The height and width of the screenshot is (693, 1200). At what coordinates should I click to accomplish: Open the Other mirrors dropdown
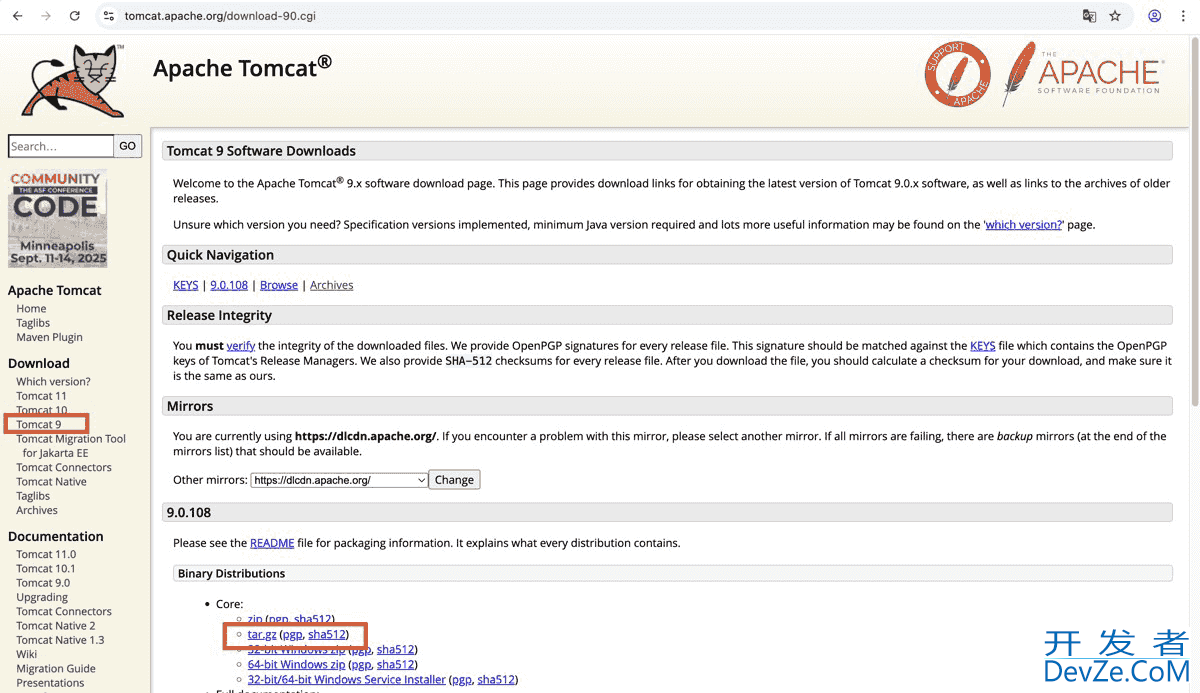339,480
